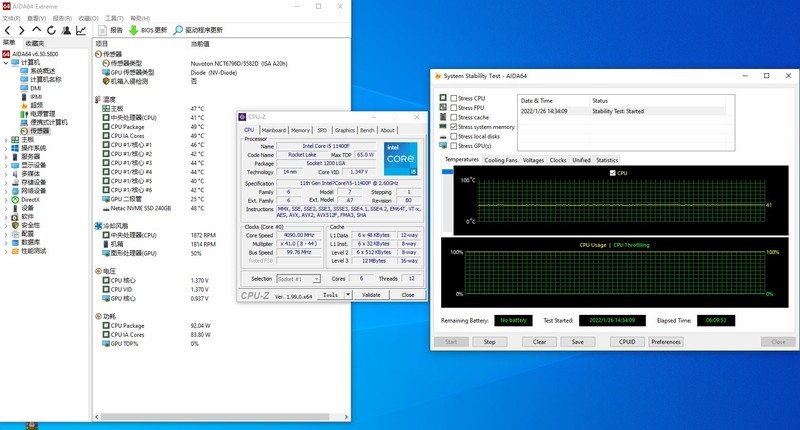The image size is (800, 430).
Task: Click the back navigation arrow in AIDA64 toolbar
Action: pyautogui.click(x=8, y=31)
